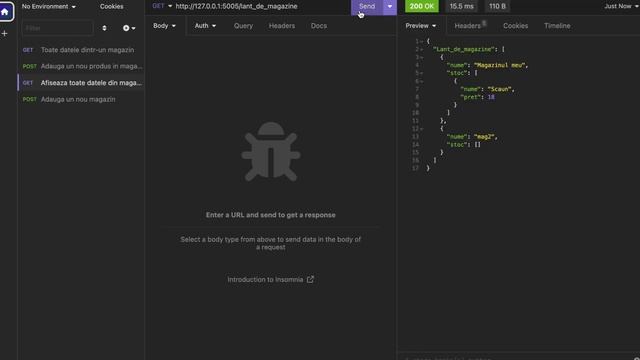Open the No Environment dropdown

pyautogui.click(x=49, y=7)
